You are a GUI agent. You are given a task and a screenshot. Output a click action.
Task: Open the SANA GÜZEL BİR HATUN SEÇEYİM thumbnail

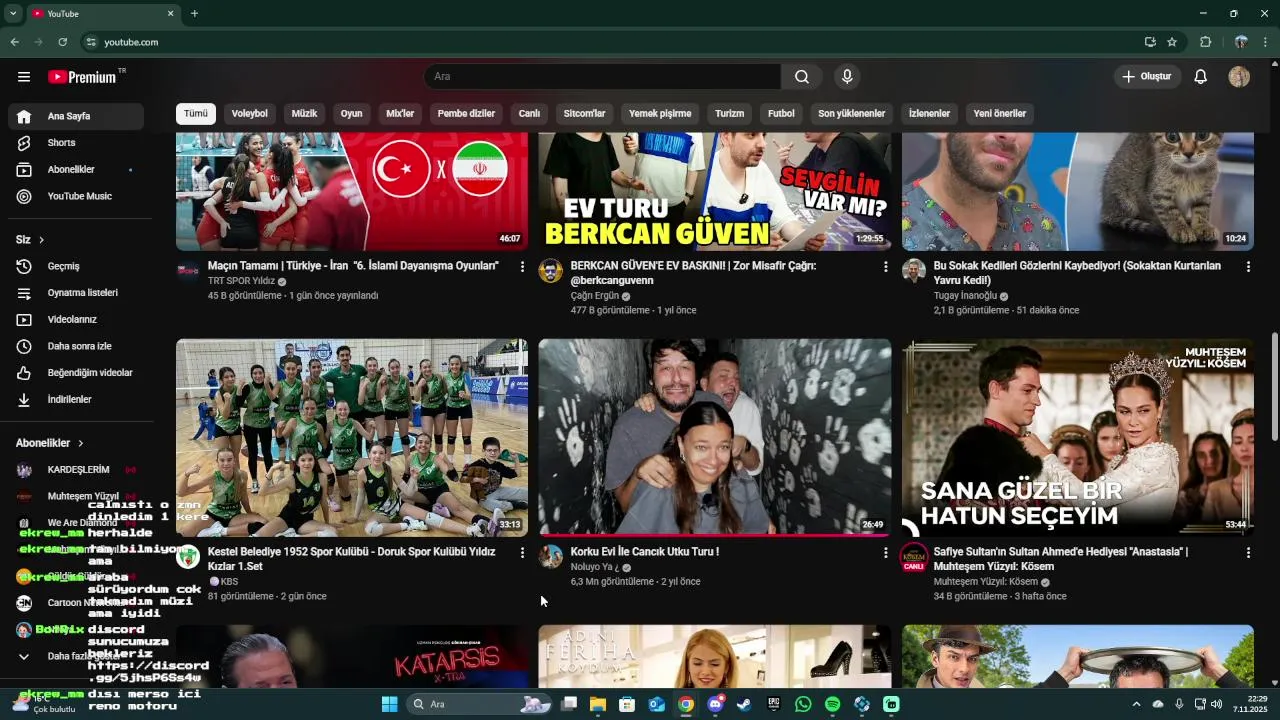tap(1078, 437)
